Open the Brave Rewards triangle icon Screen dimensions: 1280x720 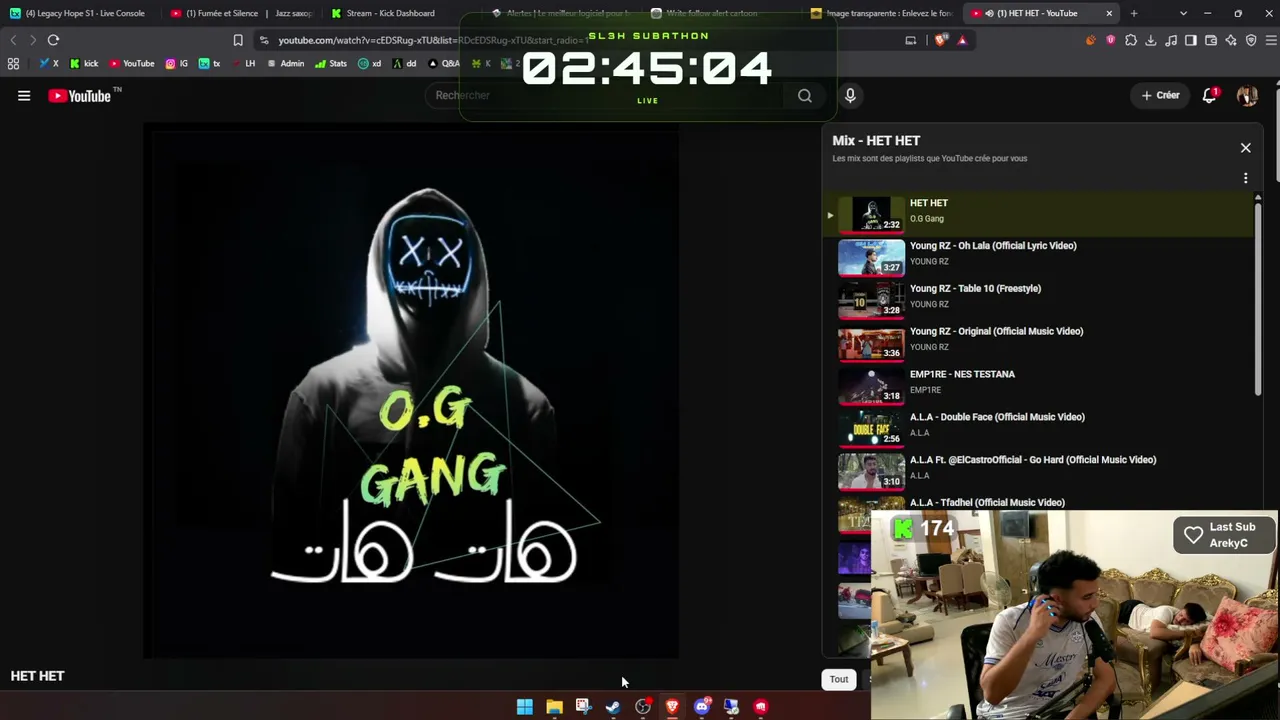click(962, 40)
